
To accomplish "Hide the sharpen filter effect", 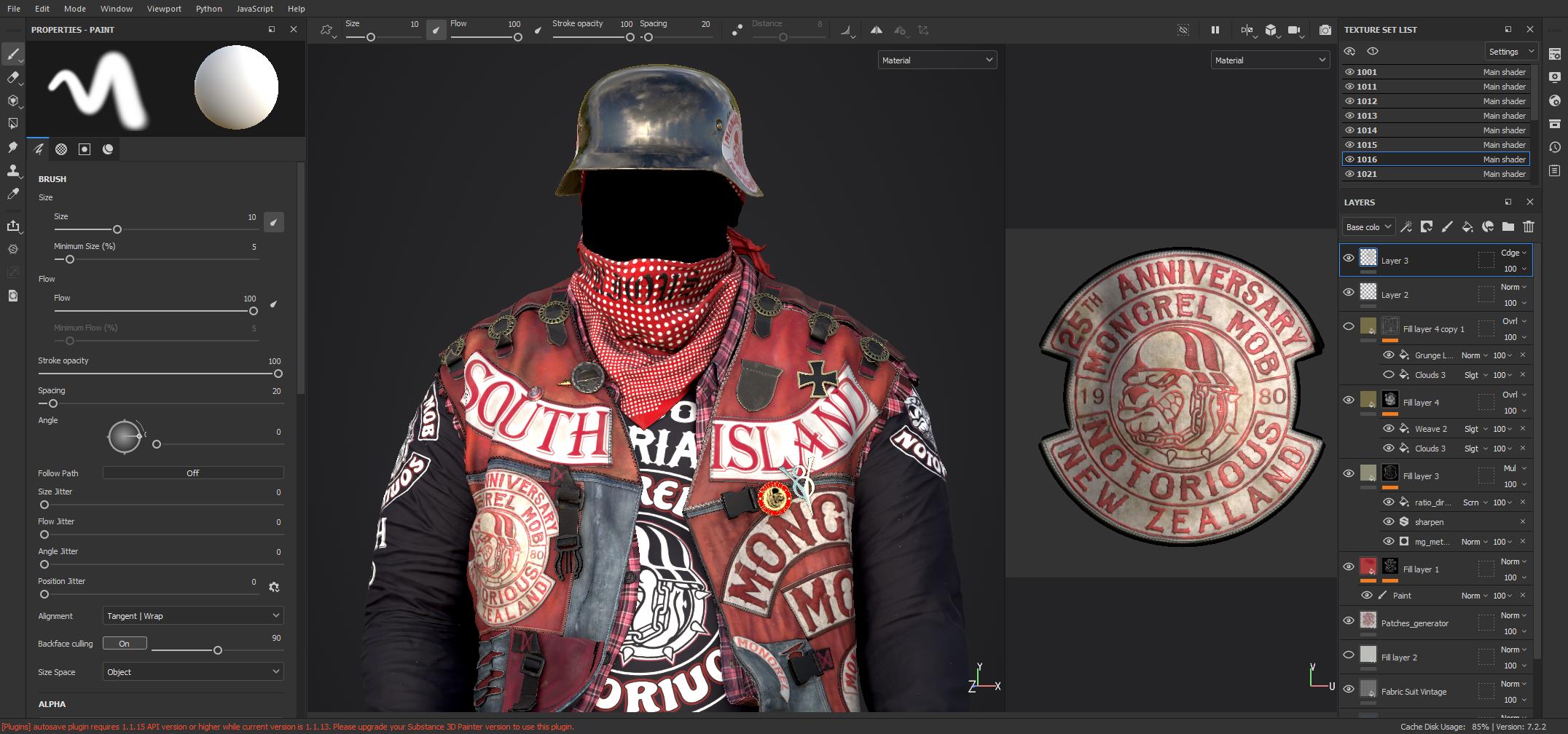I will point(1389,521).
